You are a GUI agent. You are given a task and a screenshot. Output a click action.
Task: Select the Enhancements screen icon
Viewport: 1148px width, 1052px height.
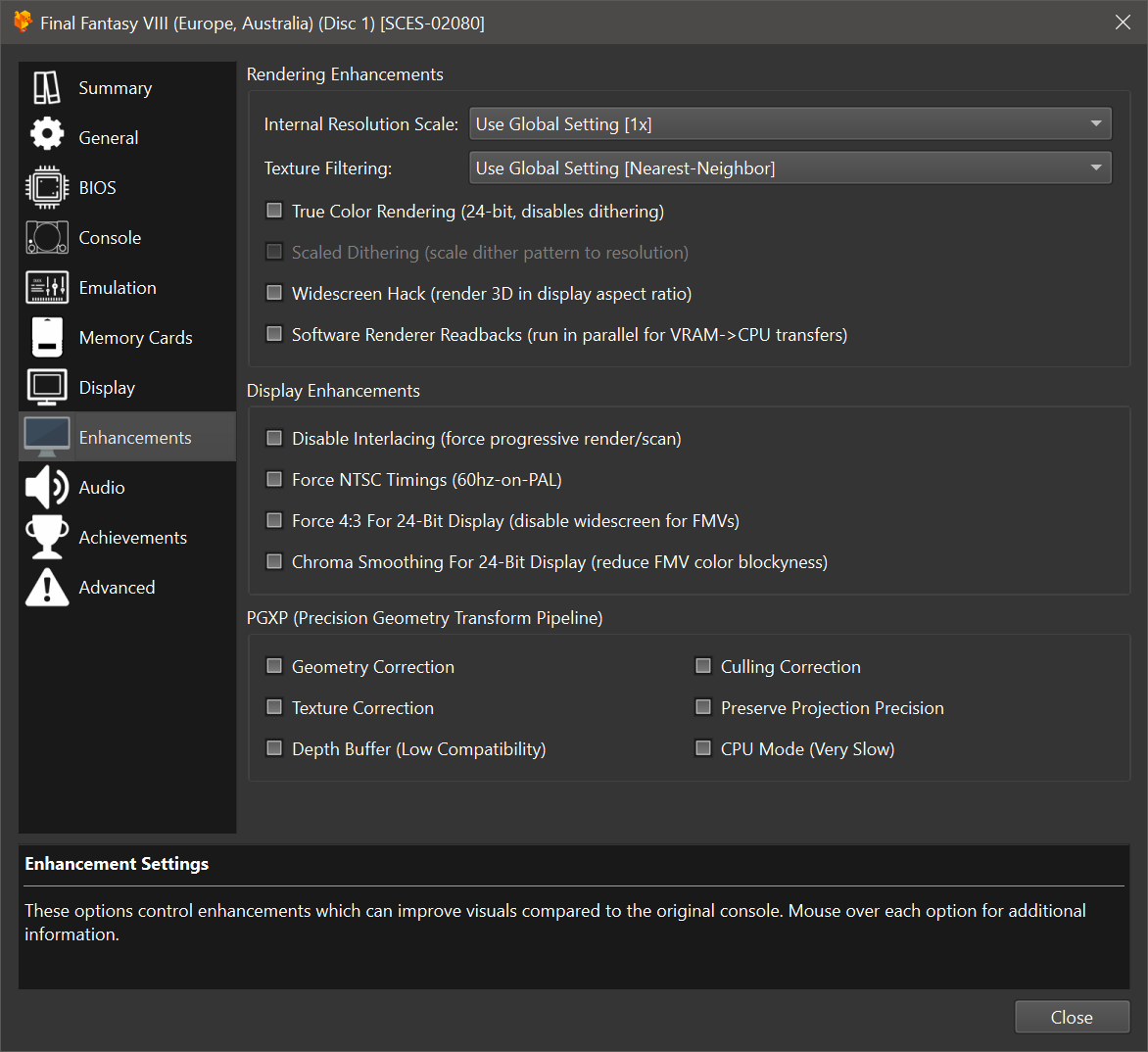pyautogui.click(x=47, y=437)
